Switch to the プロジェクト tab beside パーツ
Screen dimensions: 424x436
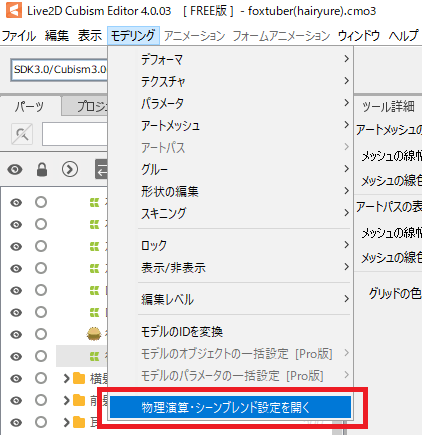tap(85, 106)
